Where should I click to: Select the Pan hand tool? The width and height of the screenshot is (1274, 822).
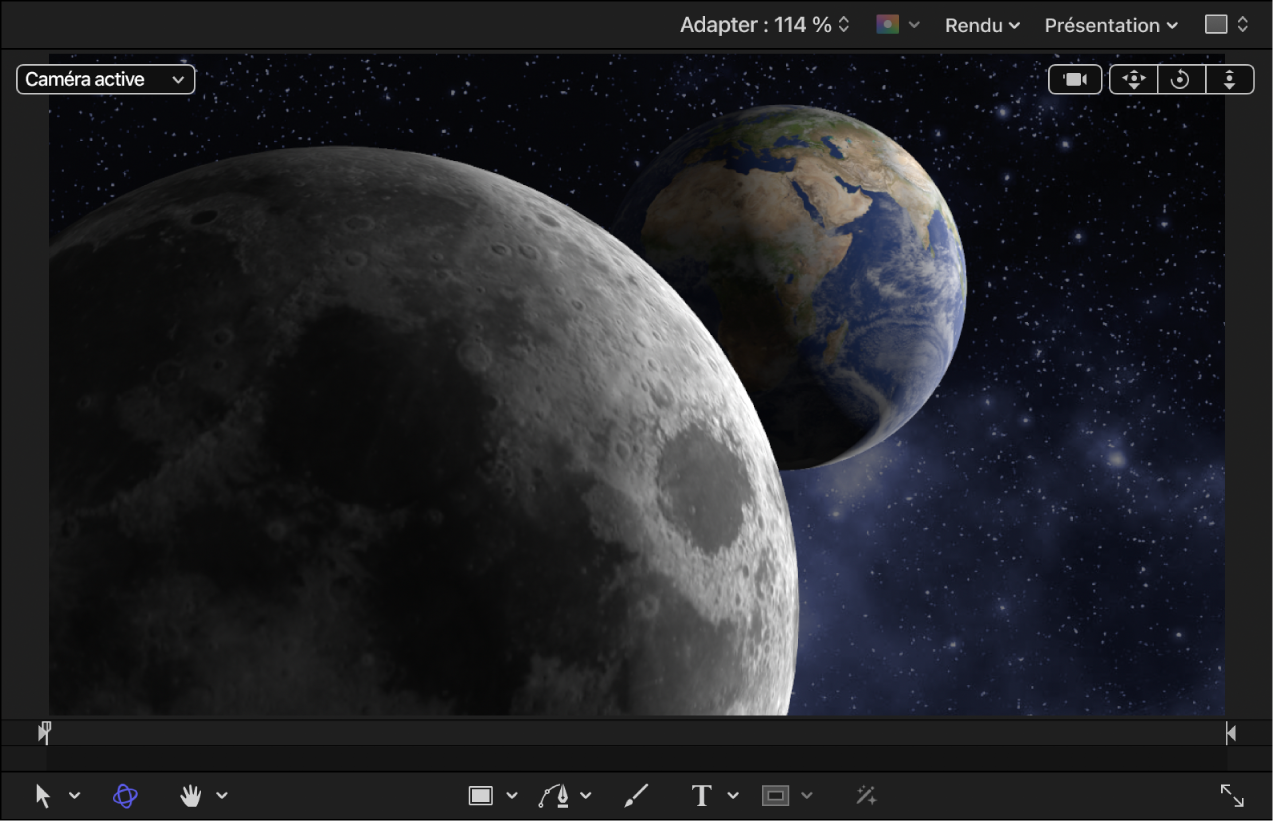tap(188, 795)
